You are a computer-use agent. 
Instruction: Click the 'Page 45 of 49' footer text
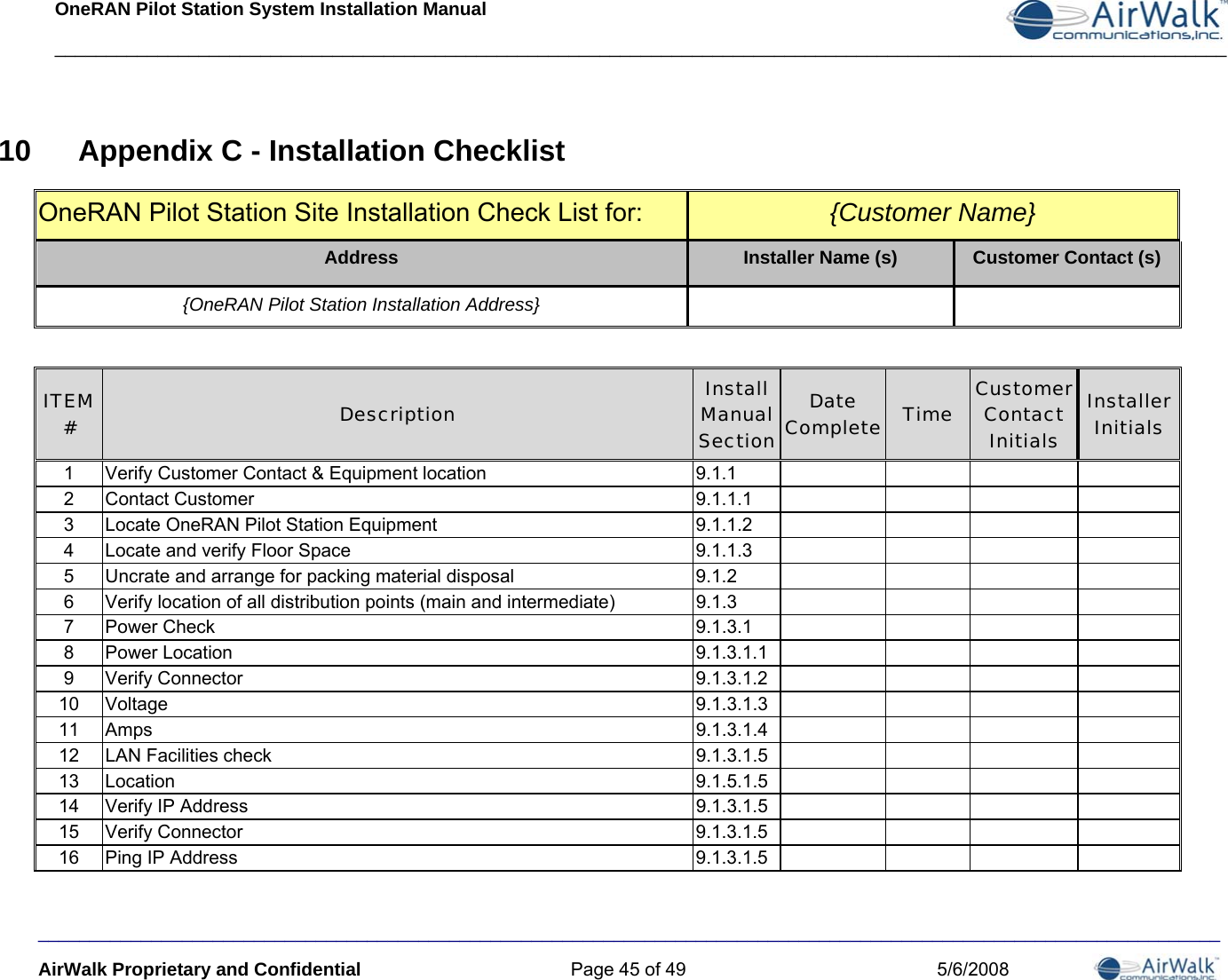click(x=628, y=969)
